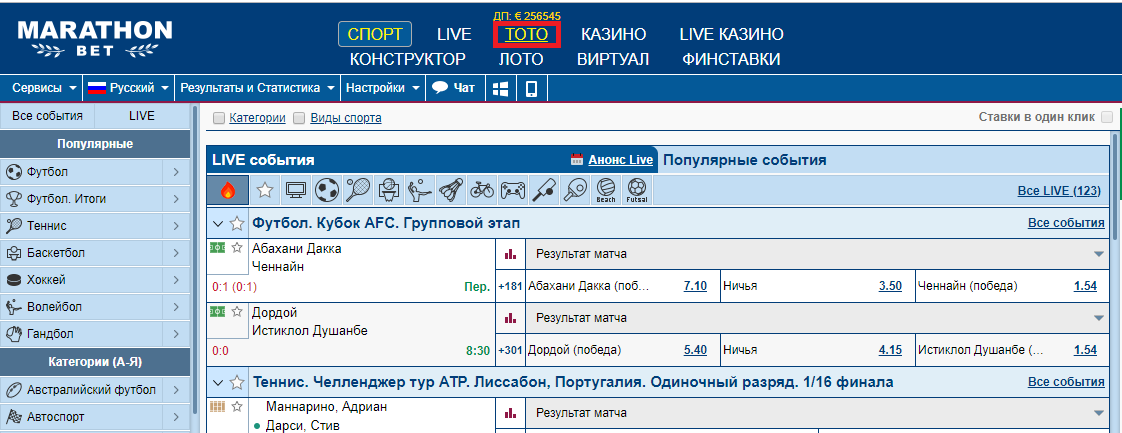Open the КОНСТРУКТОР tab
This screenshot has height=433, width=1122.
tap(408, 59)
